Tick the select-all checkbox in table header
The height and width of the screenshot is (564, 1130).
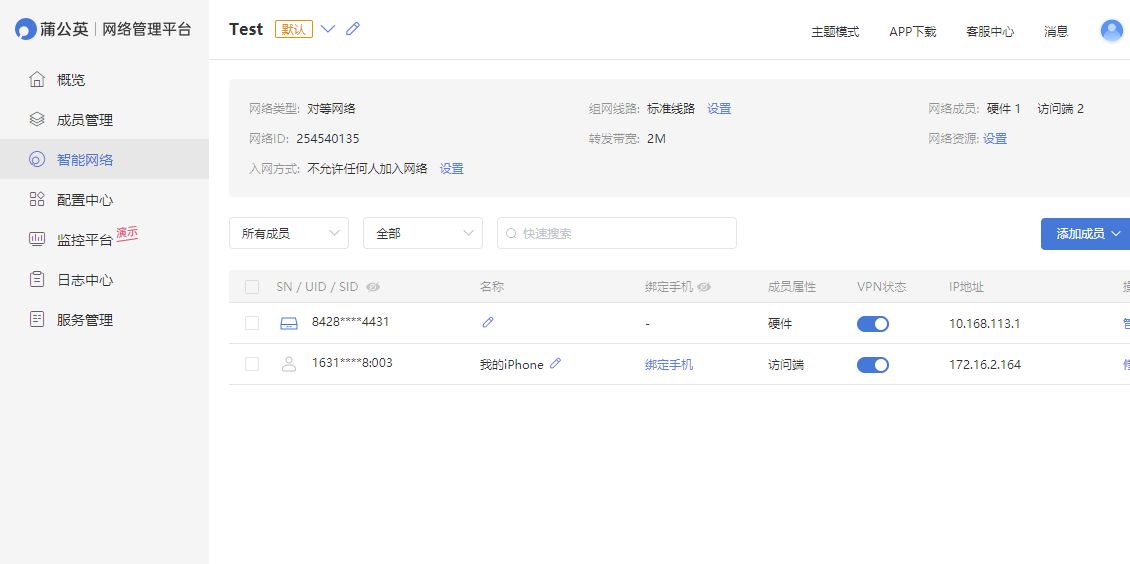point(252,287)
